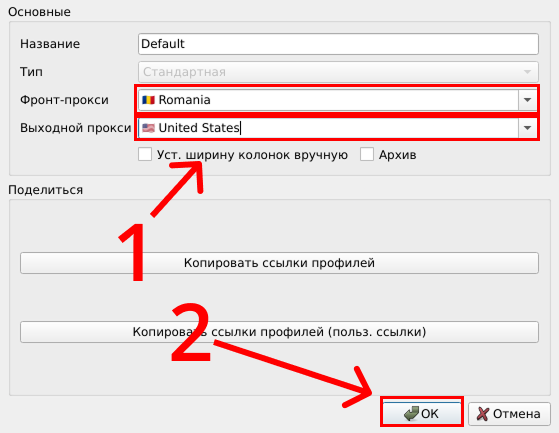Click the Romania flag icon in Фронт-прокси
The height and width of the screenshot is (433, 559).
[x=148, y=100]
